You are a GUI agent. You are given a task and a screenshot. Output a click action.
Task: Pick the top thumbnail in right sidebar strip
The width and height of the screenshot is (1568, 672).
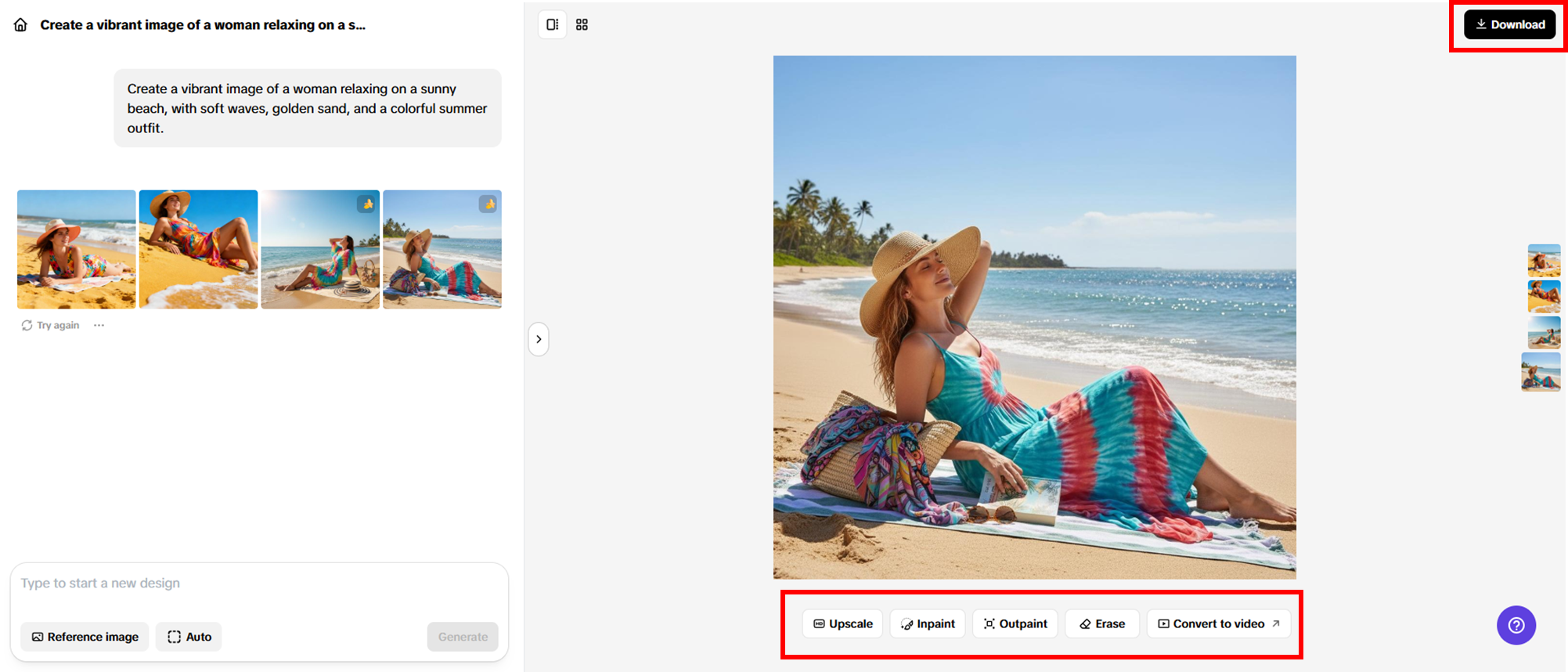pyautogui.click(x=1544, y=260)
